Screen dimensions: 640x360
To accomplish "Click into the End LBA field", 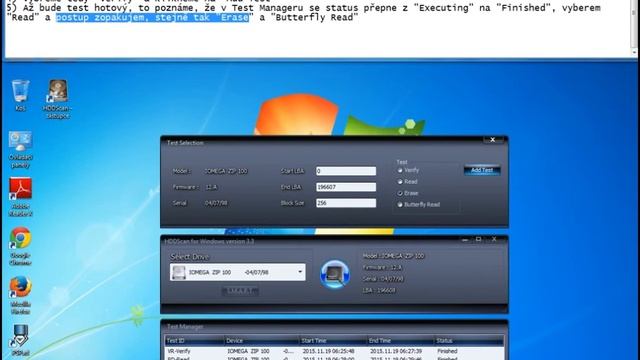I will pos(346,187).
